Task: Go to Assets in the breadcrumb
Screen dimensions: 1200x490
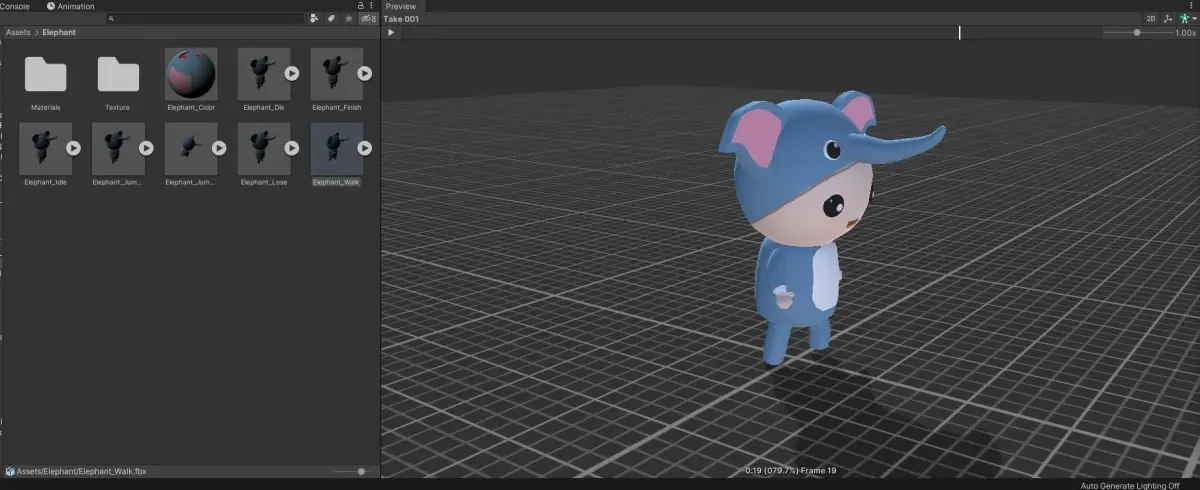Action: [x=18, y=33]
